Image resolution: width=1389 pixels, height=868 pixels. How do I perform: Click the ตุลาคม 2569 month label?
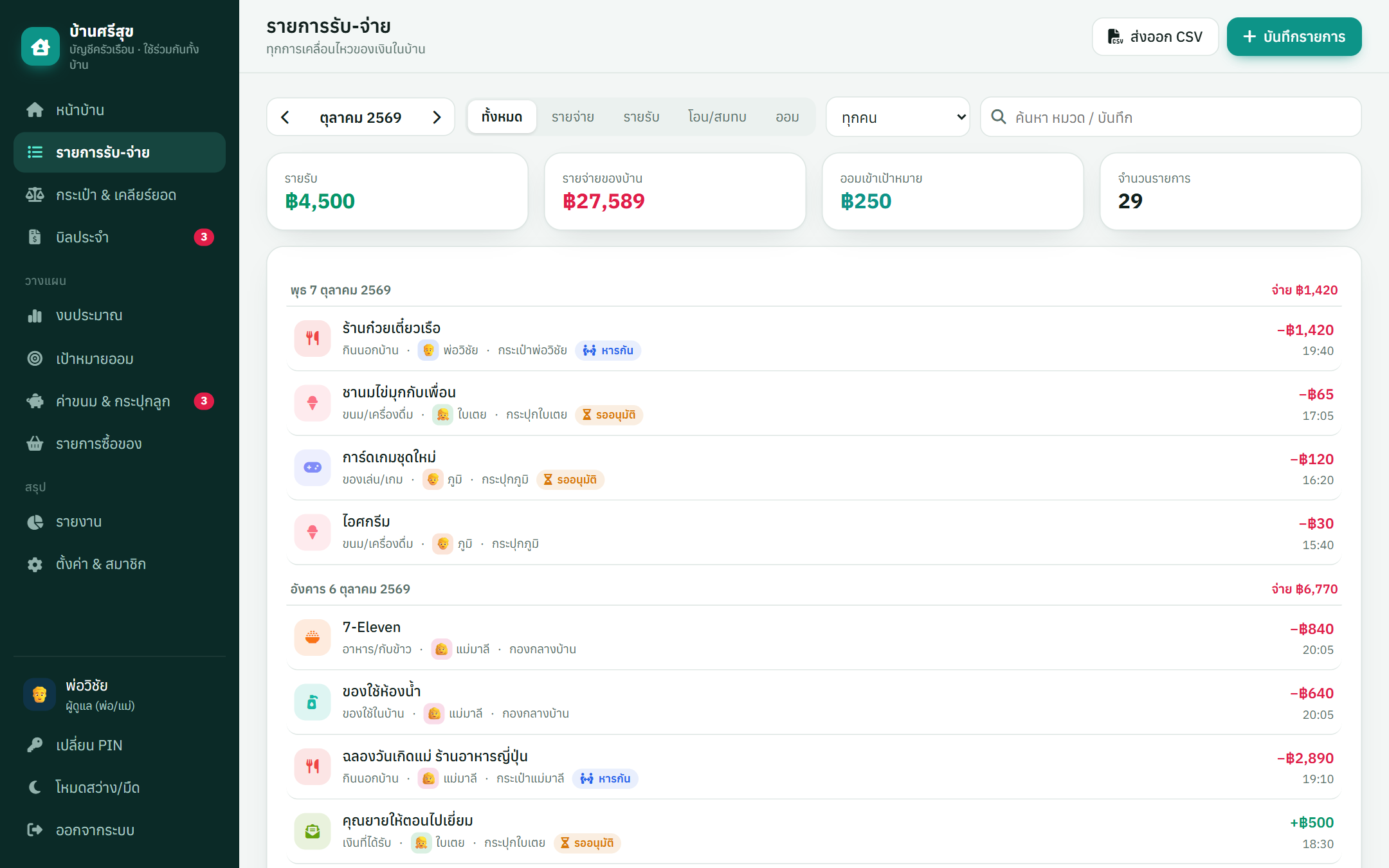click(361, 118)
